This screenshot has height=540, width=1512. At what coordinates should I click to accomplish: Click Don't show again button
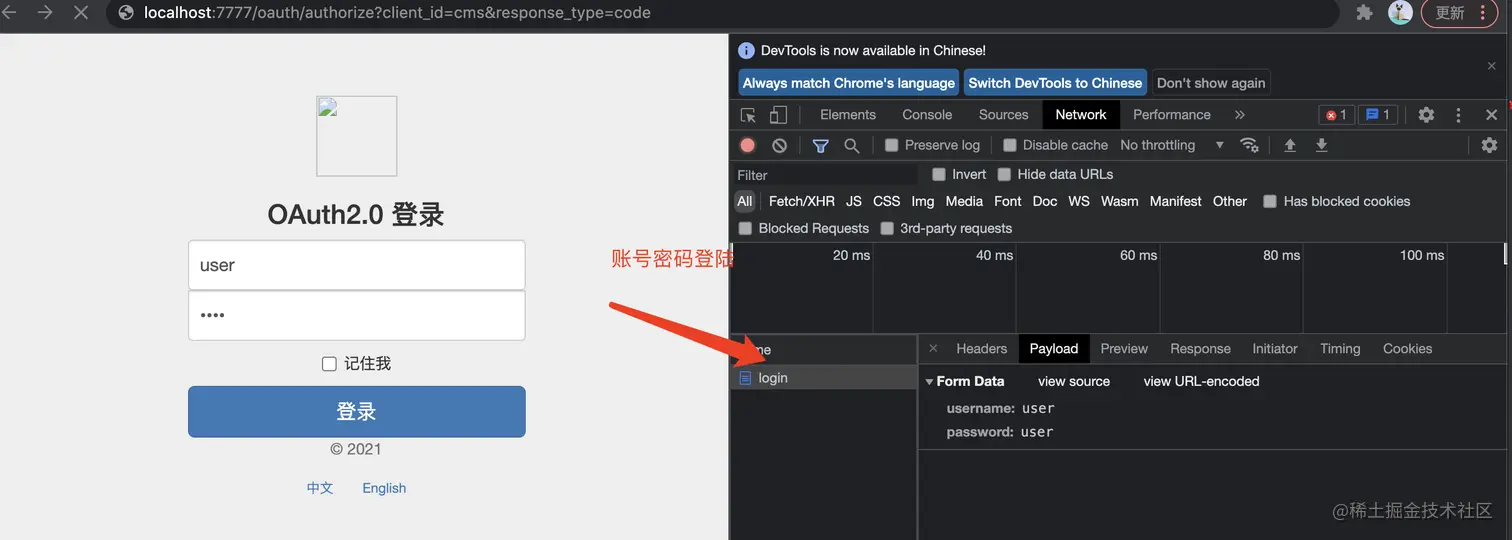pos(1211,83)
